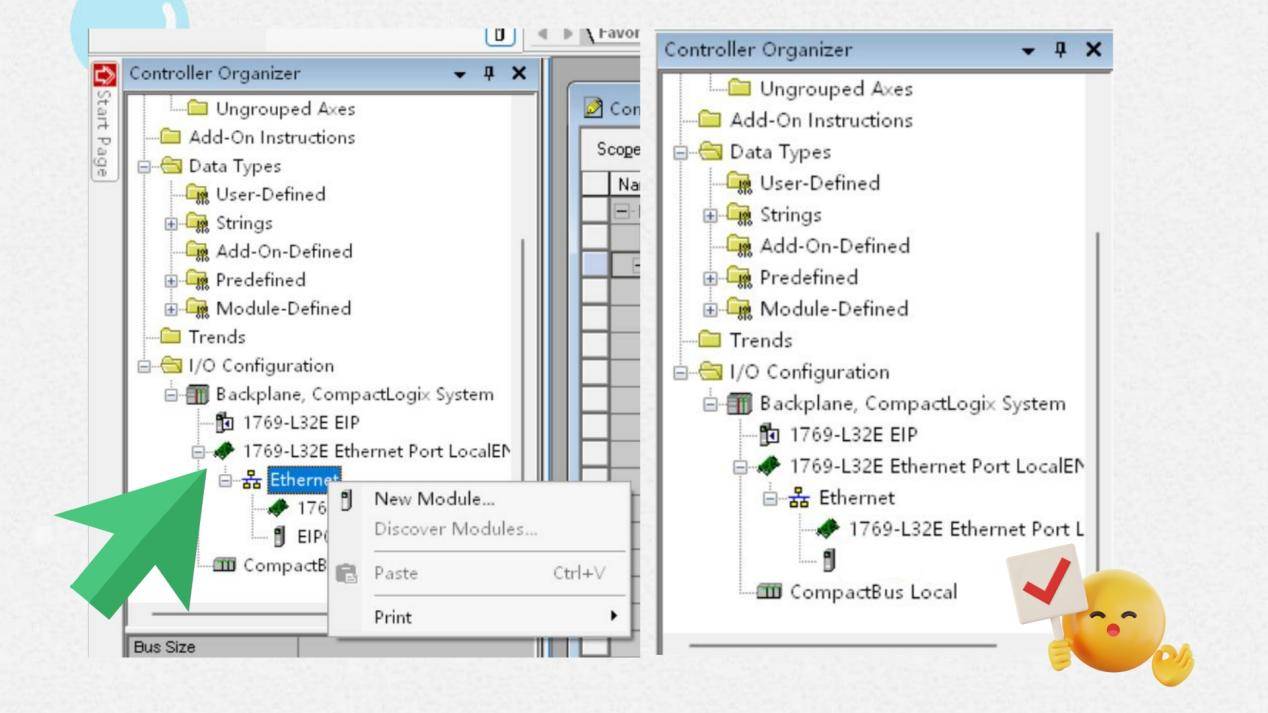Pin the right Controller Organizer panel
This screenshot has width=1268, height=713.
tap(1060, 49)
